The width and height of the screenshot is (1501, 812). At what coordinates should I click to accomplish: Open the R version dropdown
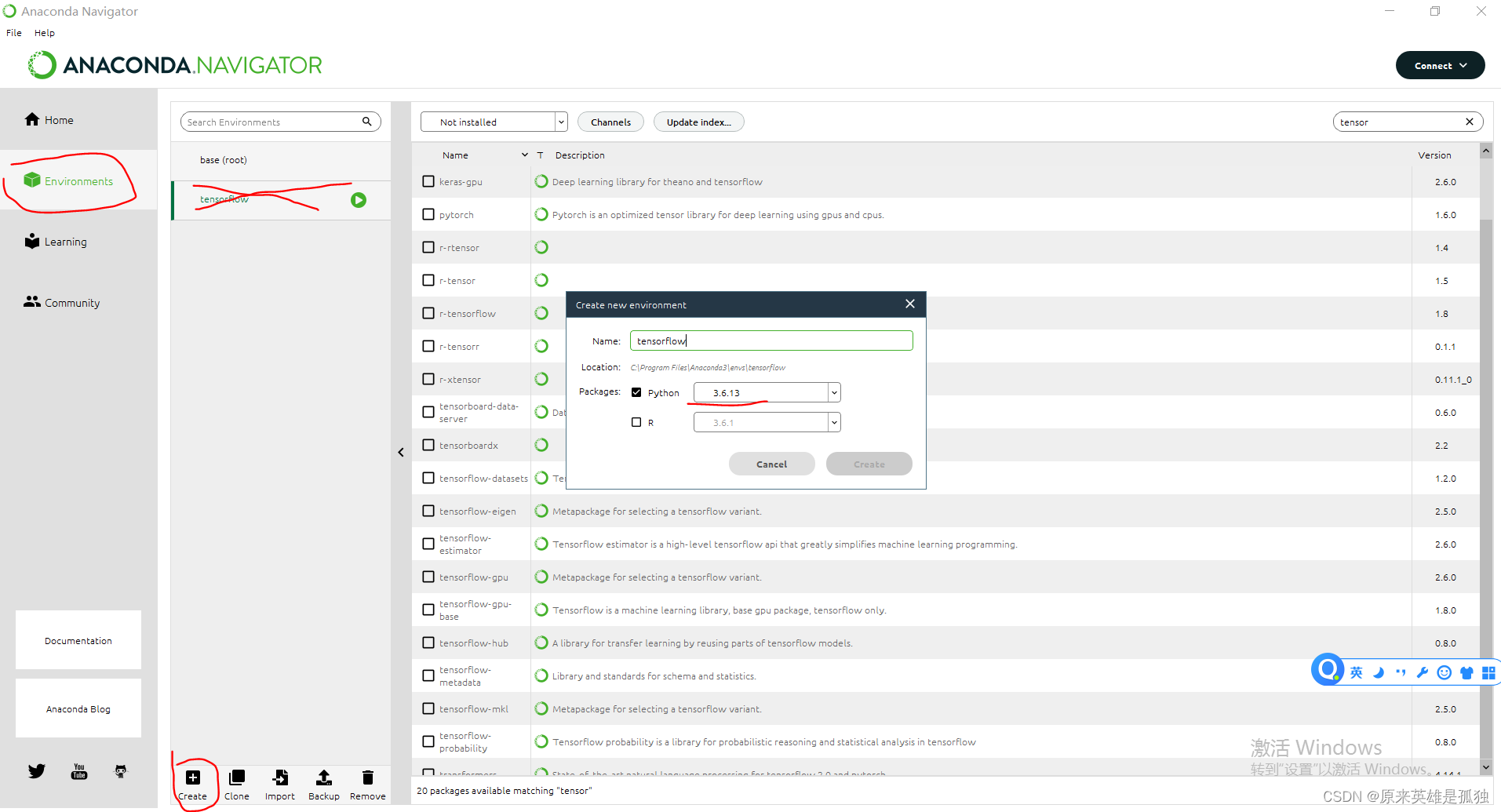point(834,422)
